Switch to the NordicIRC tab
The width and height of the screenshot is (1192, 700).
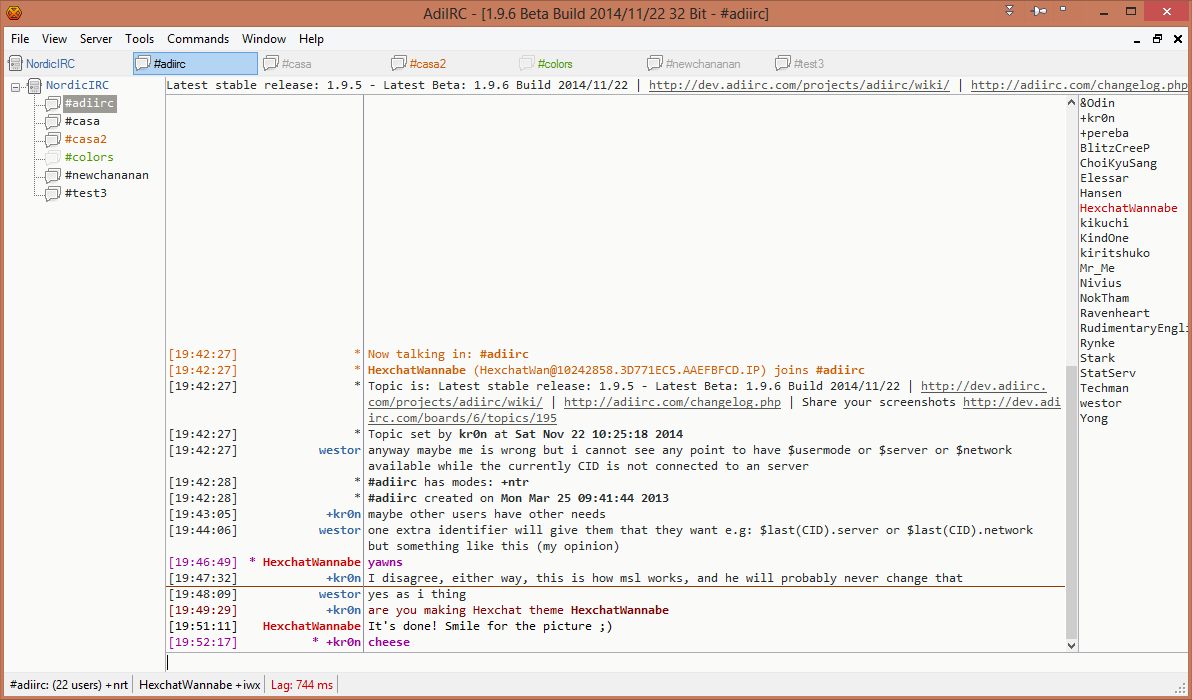68,63
